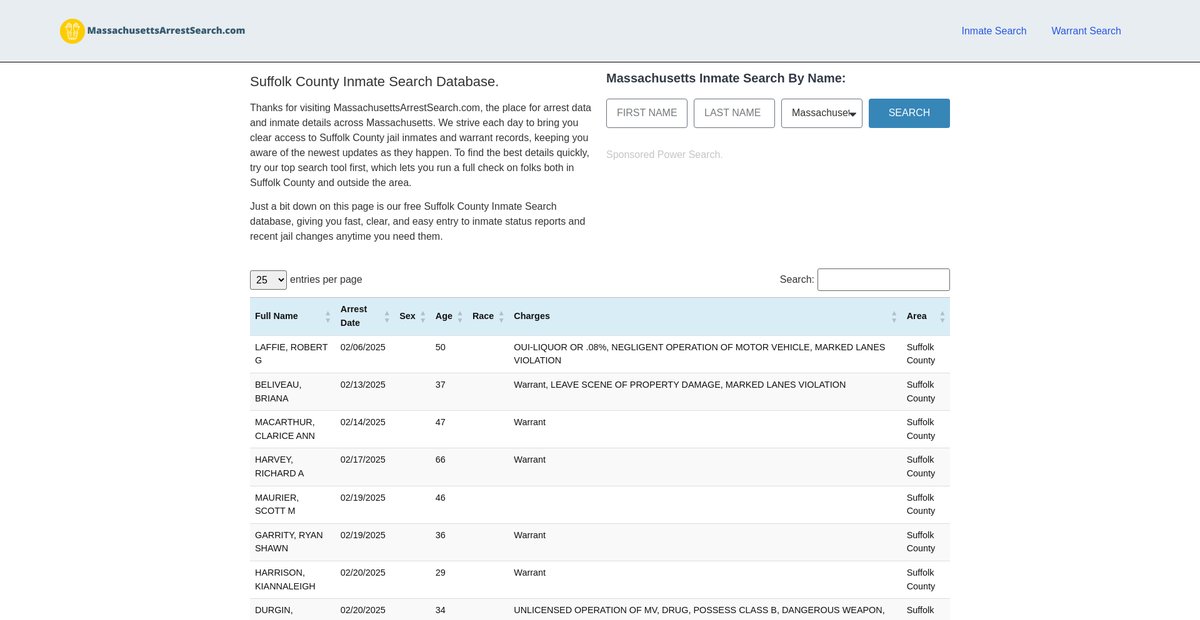The image size is (1200, 620).
Task: Sort by Age column arrows
Action: (460, 316)
